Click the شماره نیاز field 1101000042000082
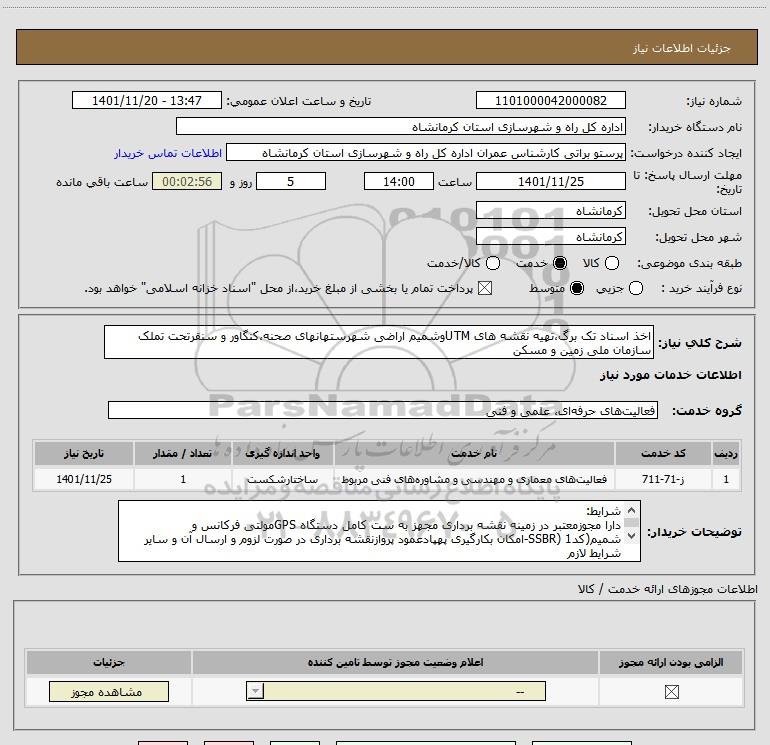Screen dimensions: 770x745 click(x=550, y=101)
